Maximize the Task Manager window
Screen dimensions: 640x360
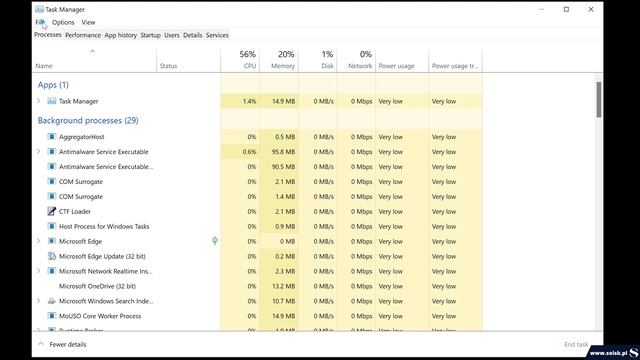[x=566, y=9]
